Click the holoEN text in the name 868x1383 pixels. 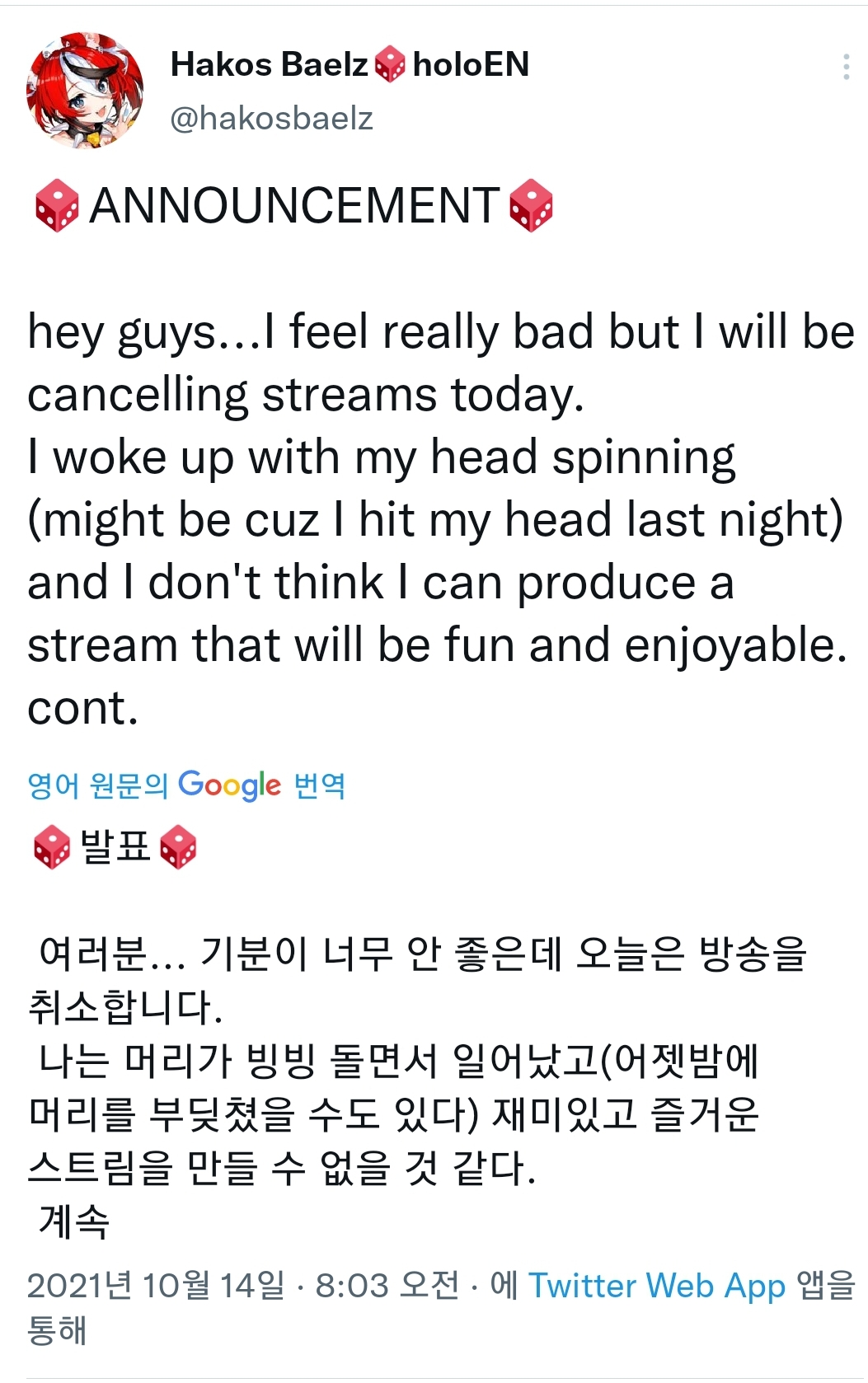pyautogui.click(x=471, y=64)
